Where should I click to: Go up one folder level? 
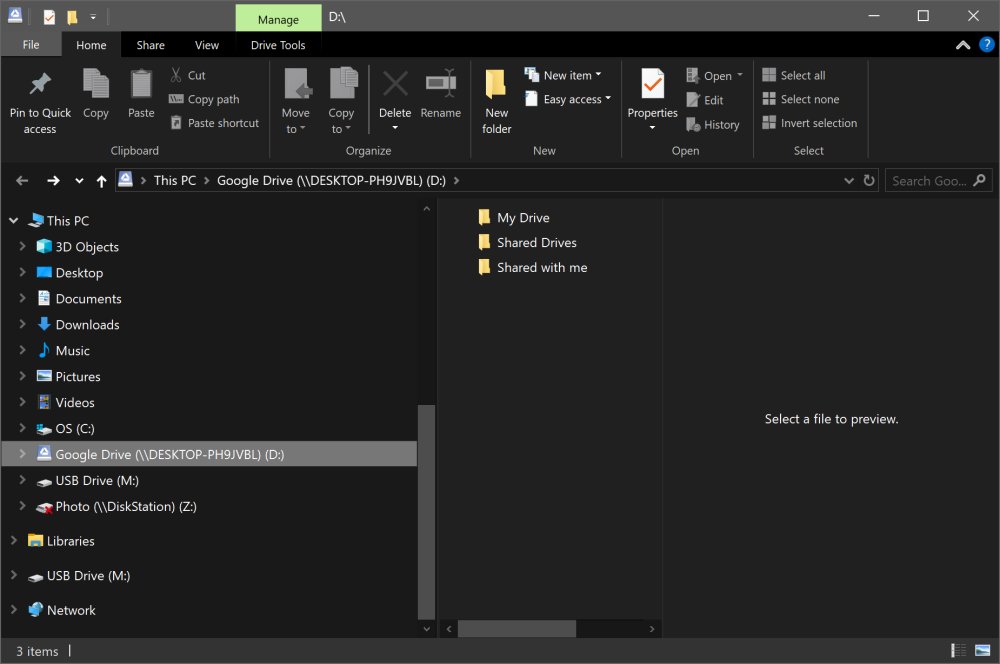[101, 181]
